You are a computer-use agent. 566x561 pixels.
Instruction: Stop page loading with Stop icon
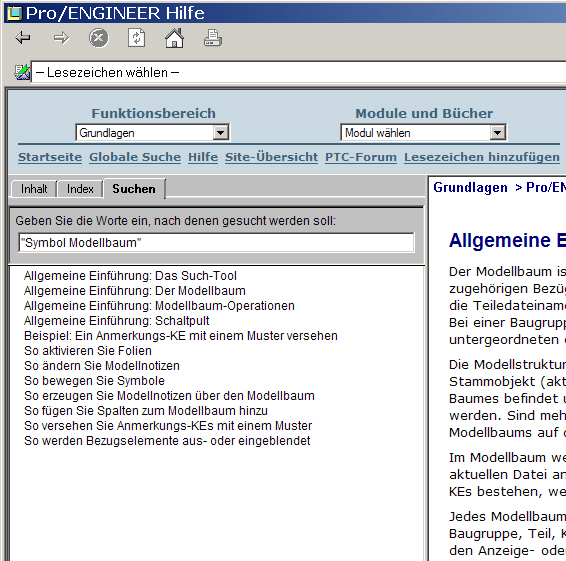[99, 38]
